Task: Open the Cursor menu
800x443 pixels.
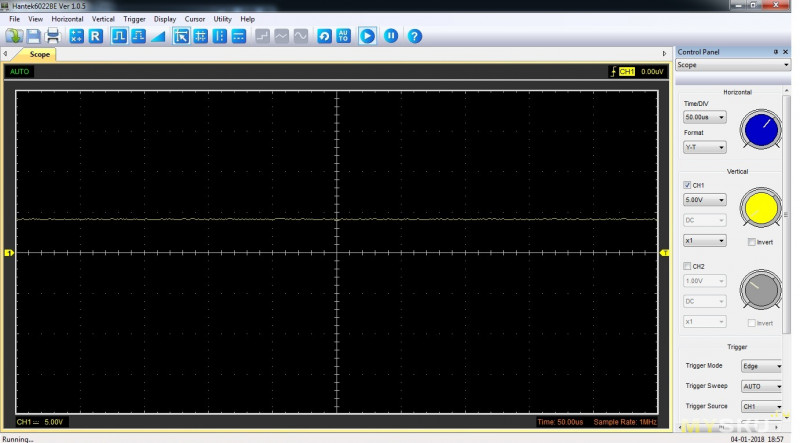Action: (x=194, y=19)
